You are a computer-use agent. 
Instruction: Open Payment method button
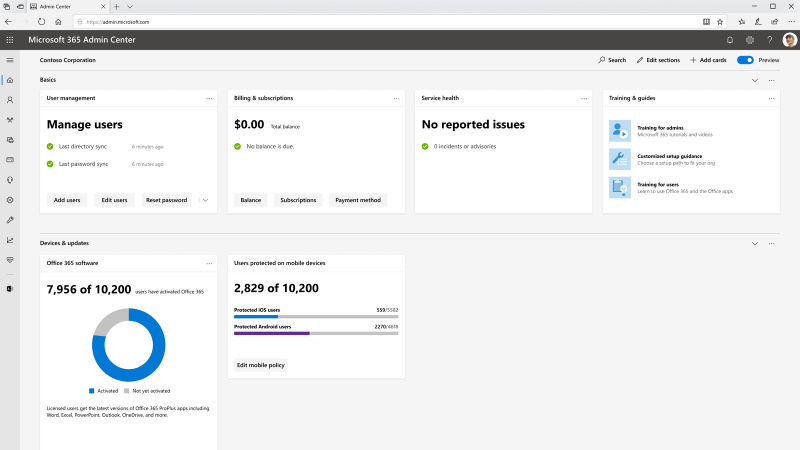(x=358, y=200)
